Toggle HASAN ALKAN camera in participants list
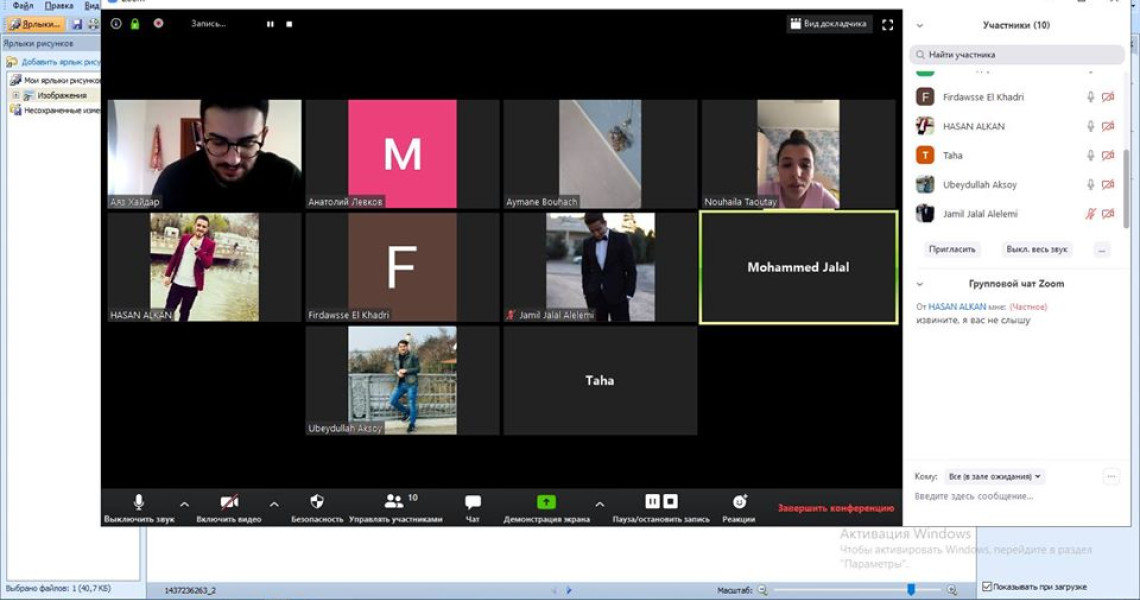This screenshot has height=600, width=1140. point(1108,126)
